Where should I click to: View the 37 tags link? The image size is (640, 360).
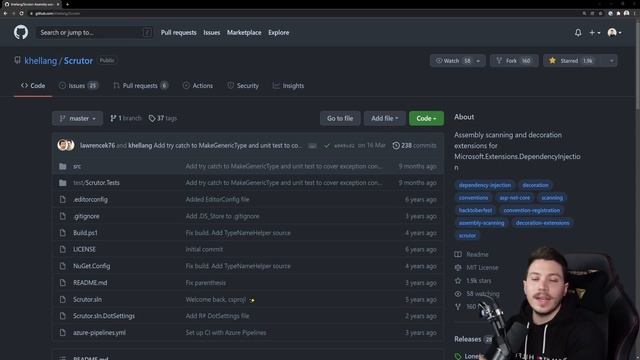point(162,118)
